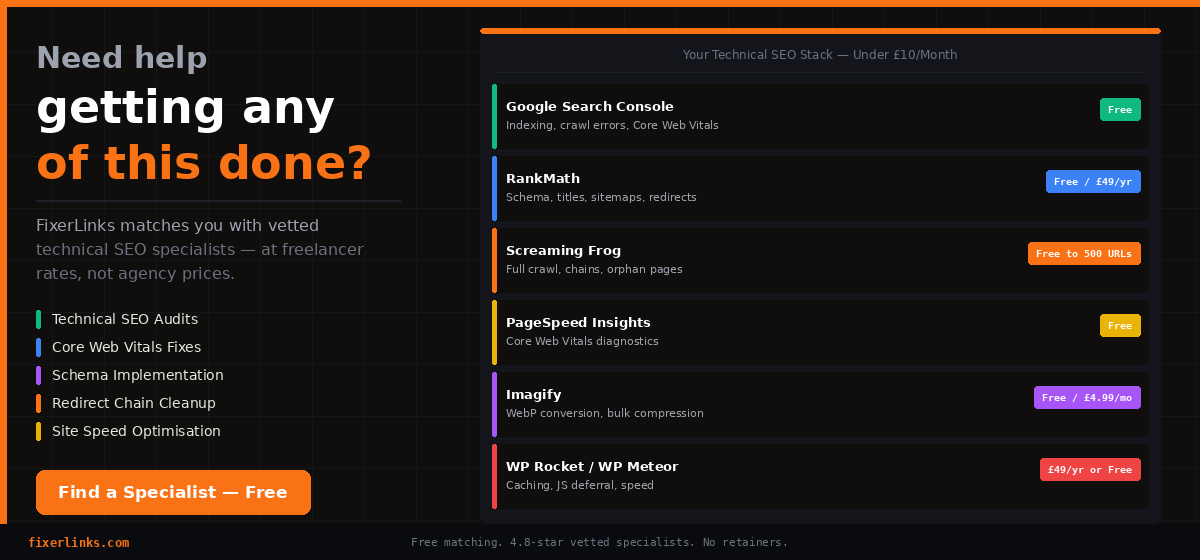Click the Your Technical SEO Stack header text

820,55
